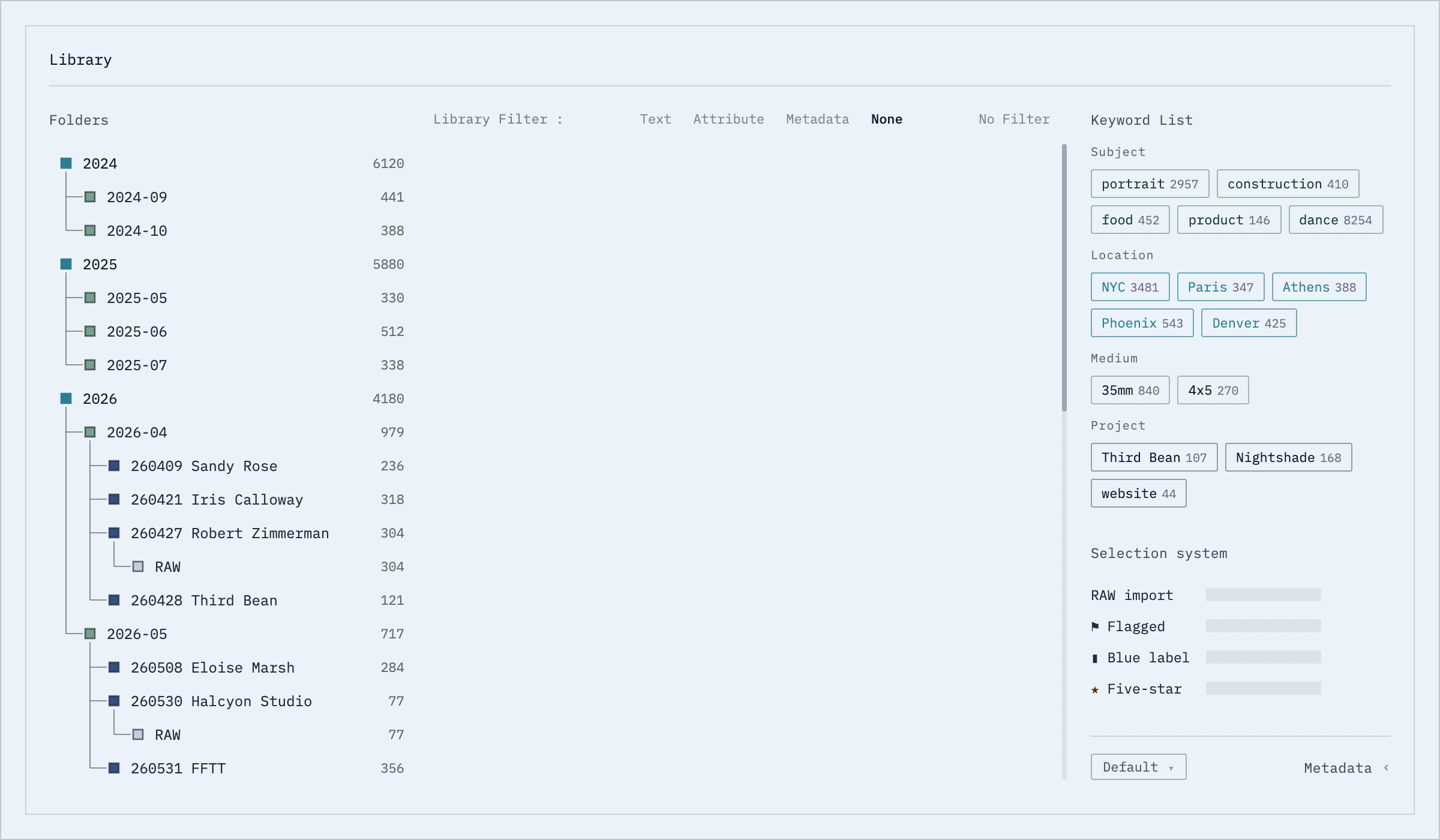Click the 2024-09 folder icon
The image size is (1440, 840).
coord(90,197)
